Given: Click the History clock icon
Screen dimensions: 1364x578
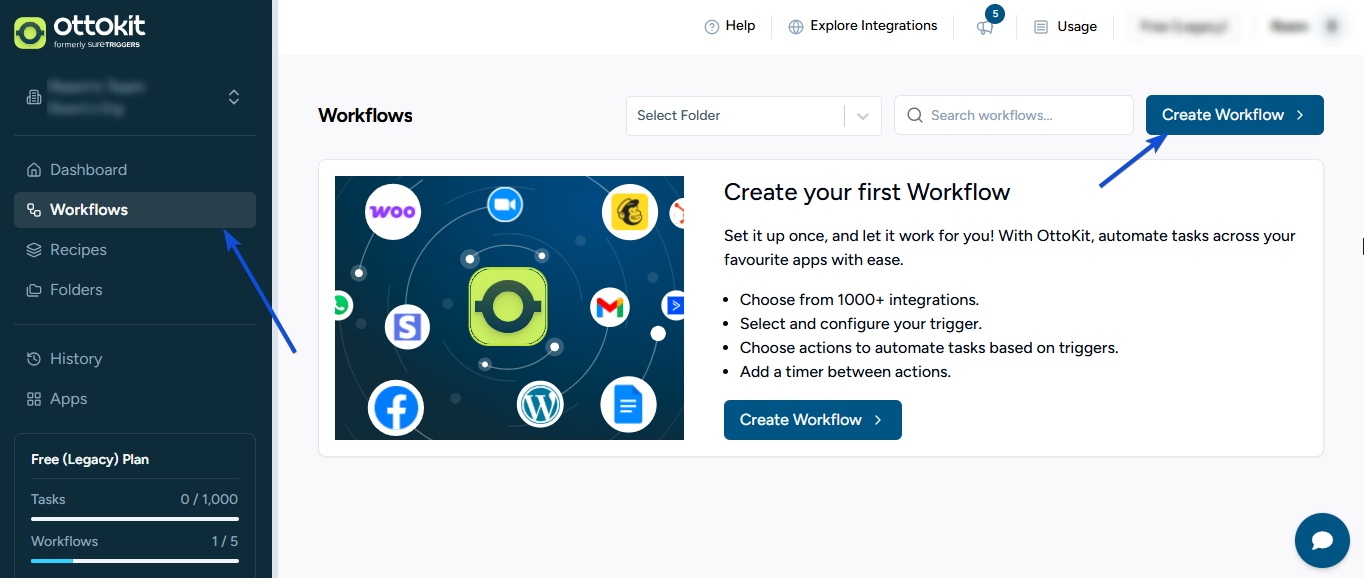Looking at the screenshot, I should pyautogui.click(x=34, y=359).
